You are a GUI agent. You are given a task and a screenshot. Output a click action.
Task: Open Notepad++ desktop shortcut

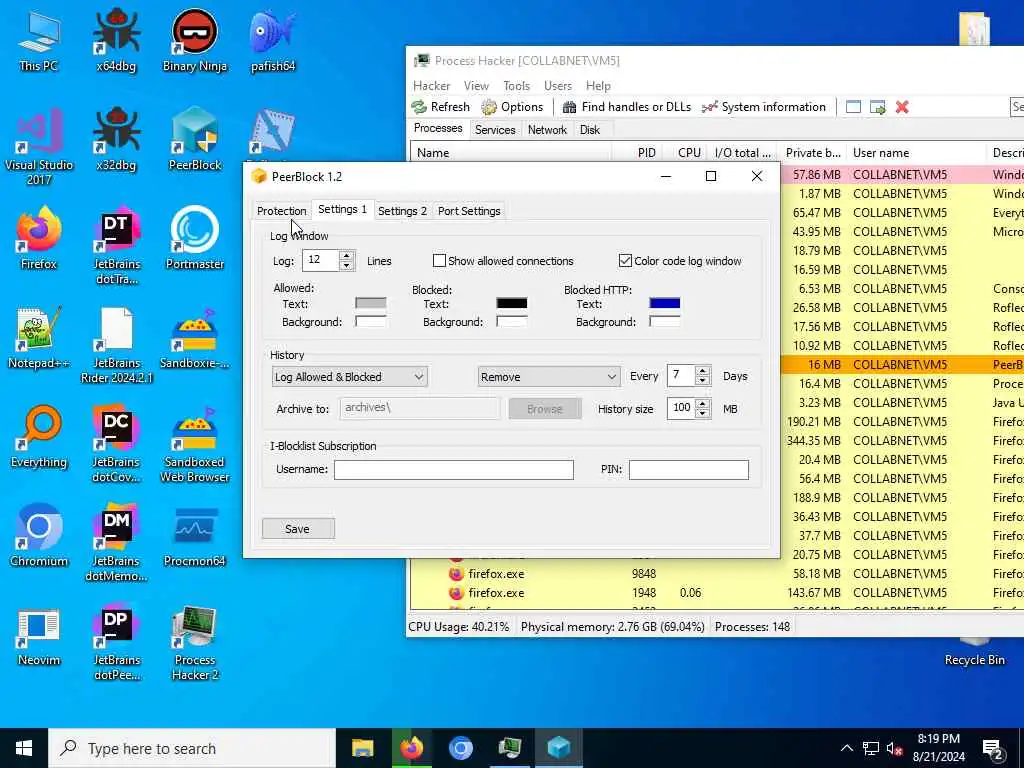click(39, 338)
